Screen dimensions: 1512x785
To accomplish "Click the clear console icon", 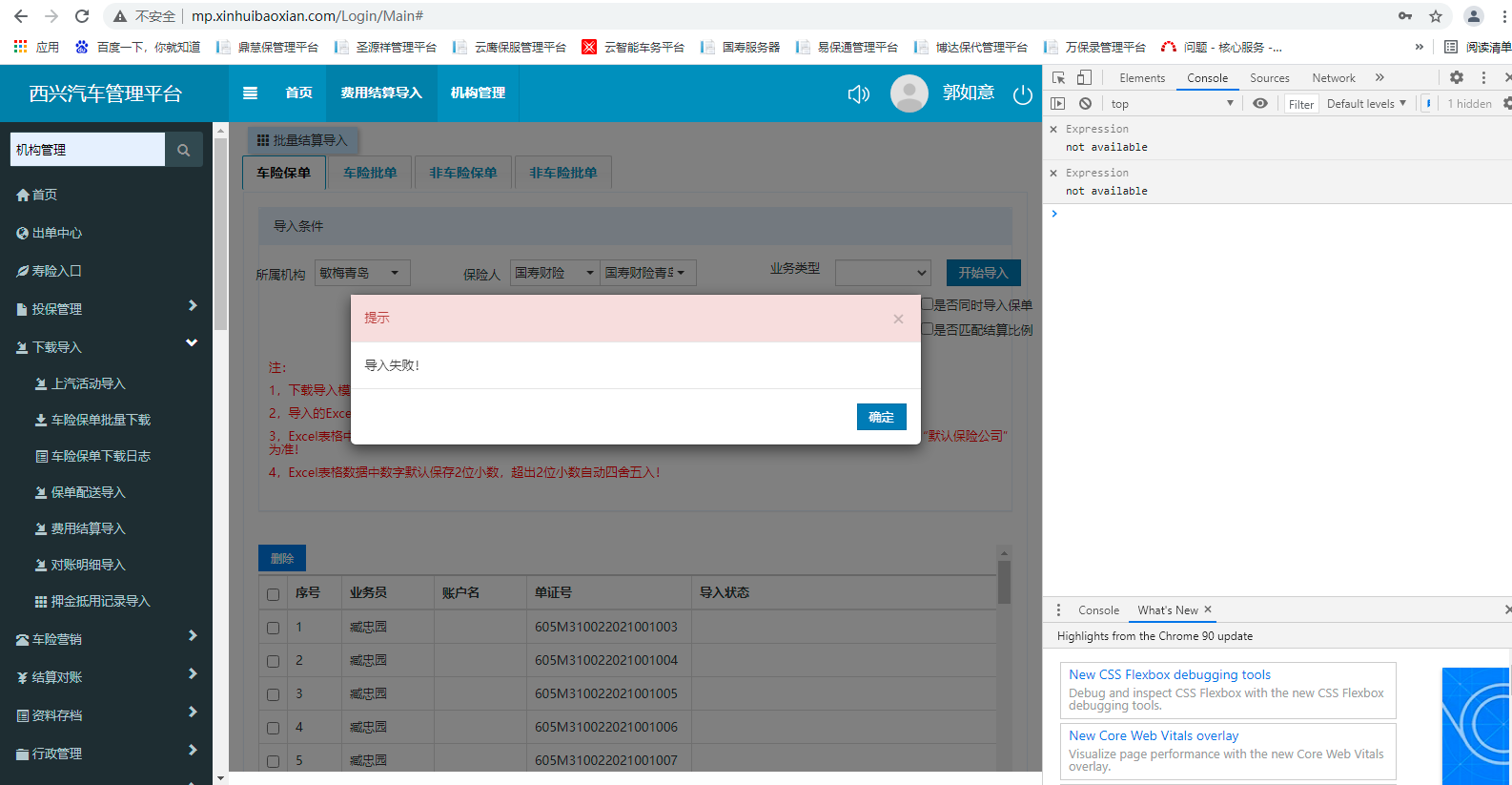I will (x=1085, y=103).
